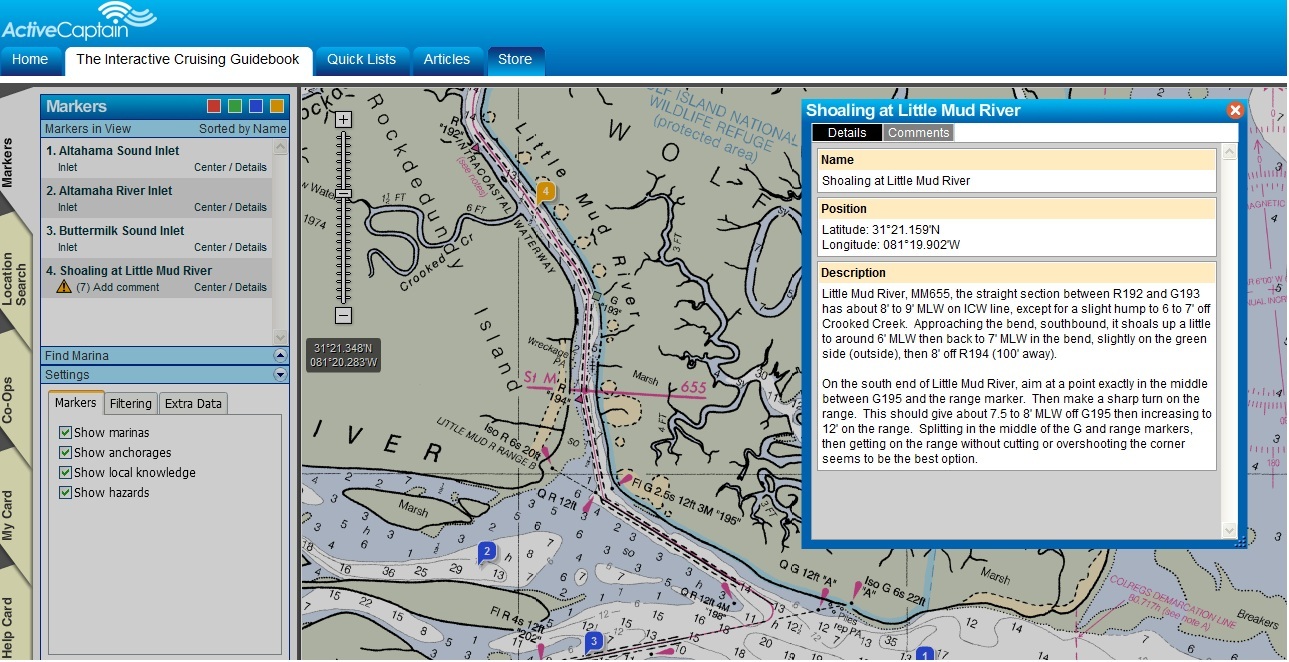Click the map zoom in plus button
Screen dimensions: 1289x662
343,120
